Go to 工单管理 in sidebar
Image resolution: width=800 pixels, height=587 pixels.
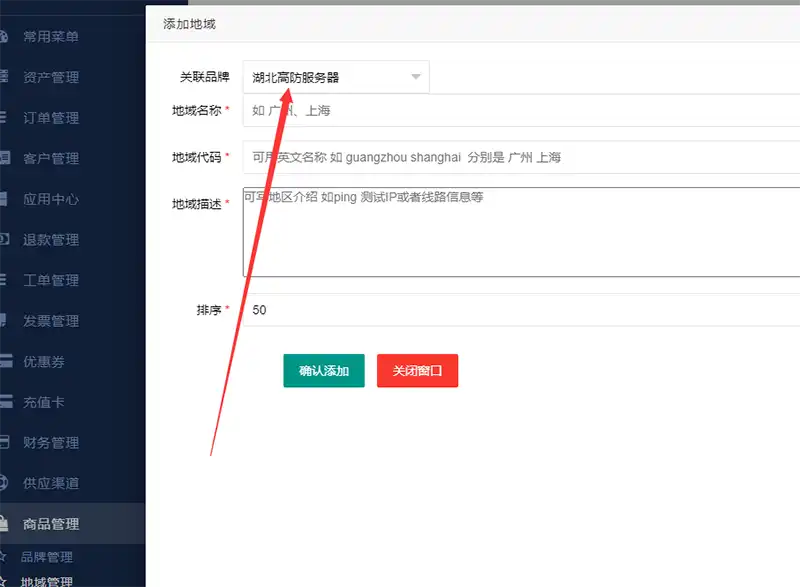click(x=51, y=280)
